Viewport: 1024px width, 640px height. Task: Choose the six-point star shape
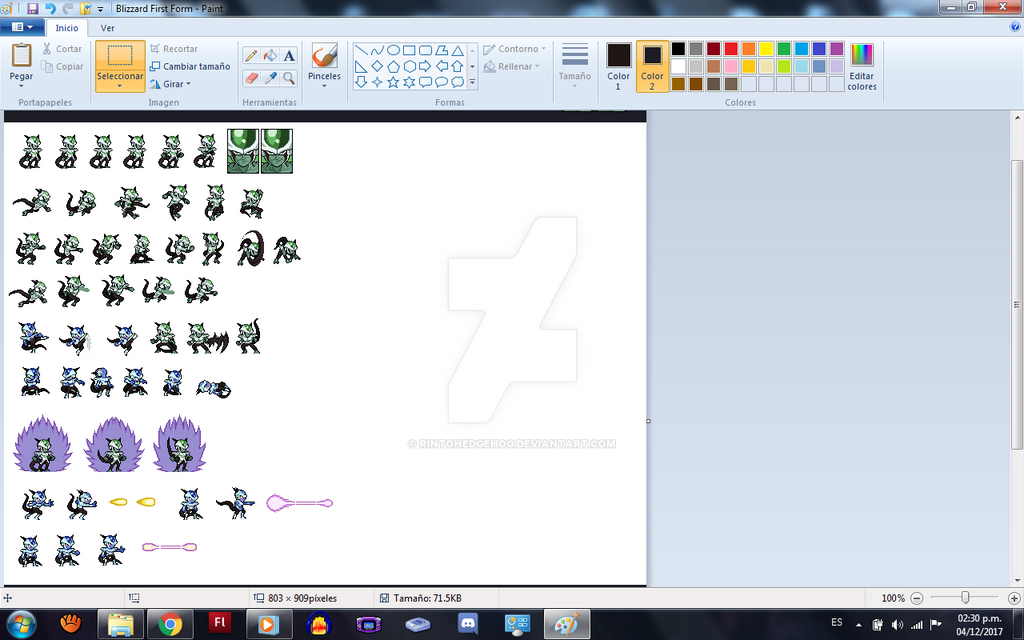[x=409, y=82]
